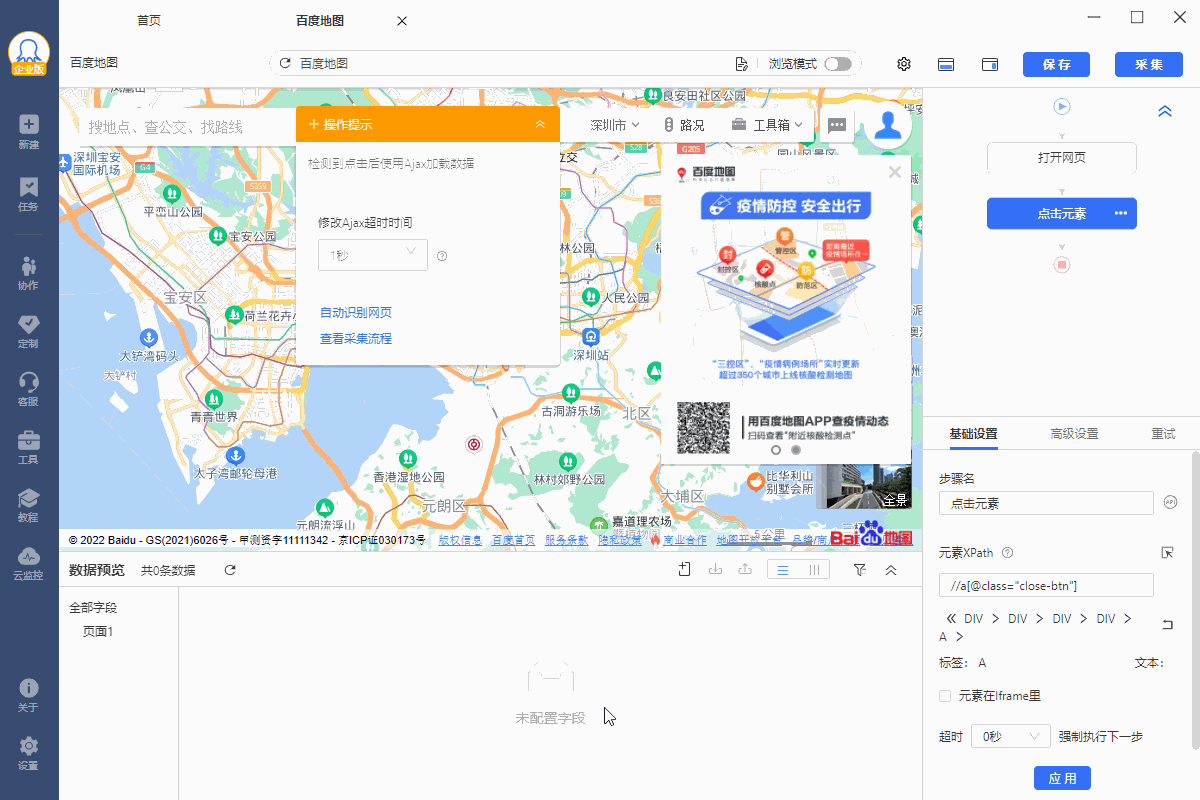
Task: Open 设置 at the sidebar bottom
Action: pos(28,754)
